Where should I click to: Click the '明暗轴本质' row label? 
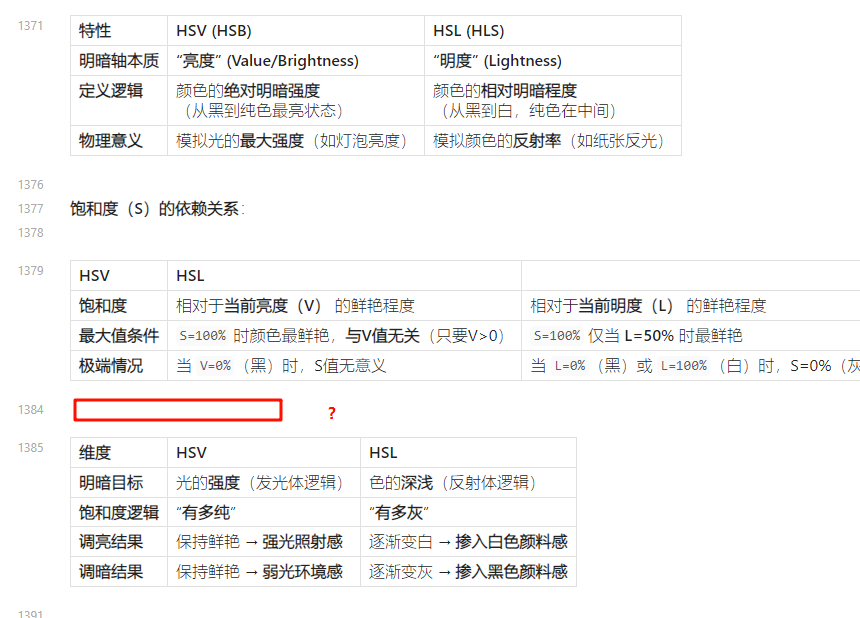[x=119, y=61]
